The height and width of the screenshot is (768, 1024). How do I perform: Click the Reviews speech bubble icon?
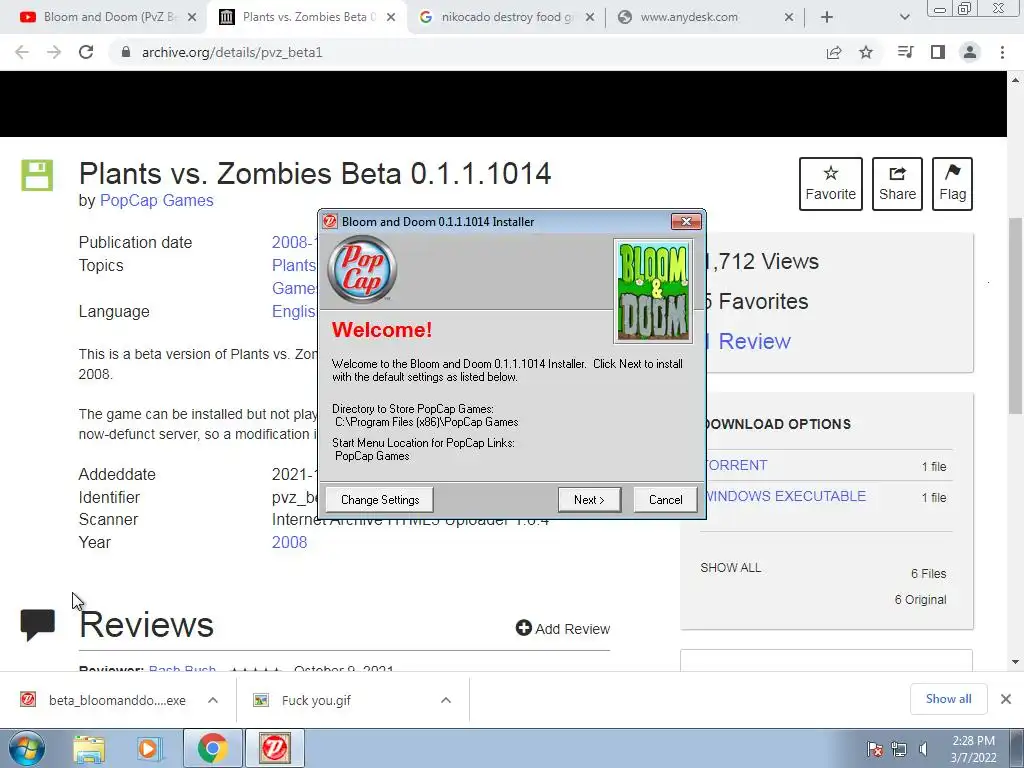(x=37, y=625)
